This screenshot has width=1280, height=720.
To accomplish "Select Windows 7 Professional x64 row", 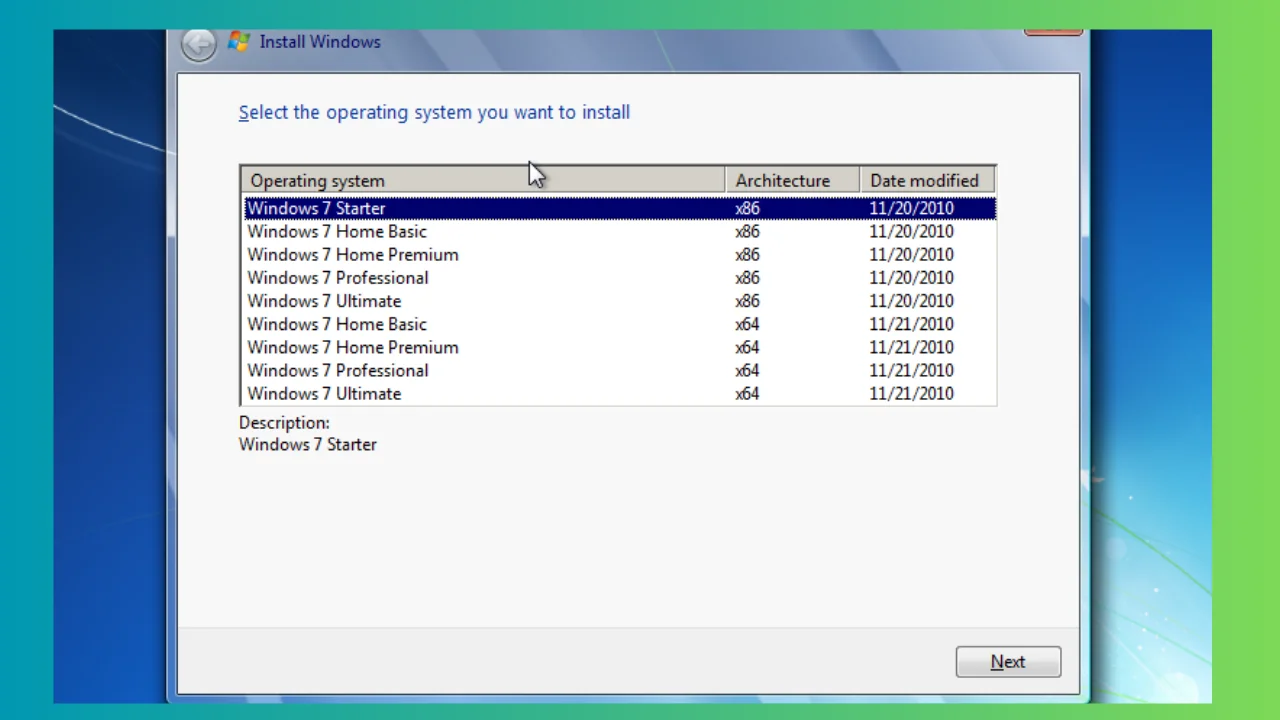I will 619,370.
